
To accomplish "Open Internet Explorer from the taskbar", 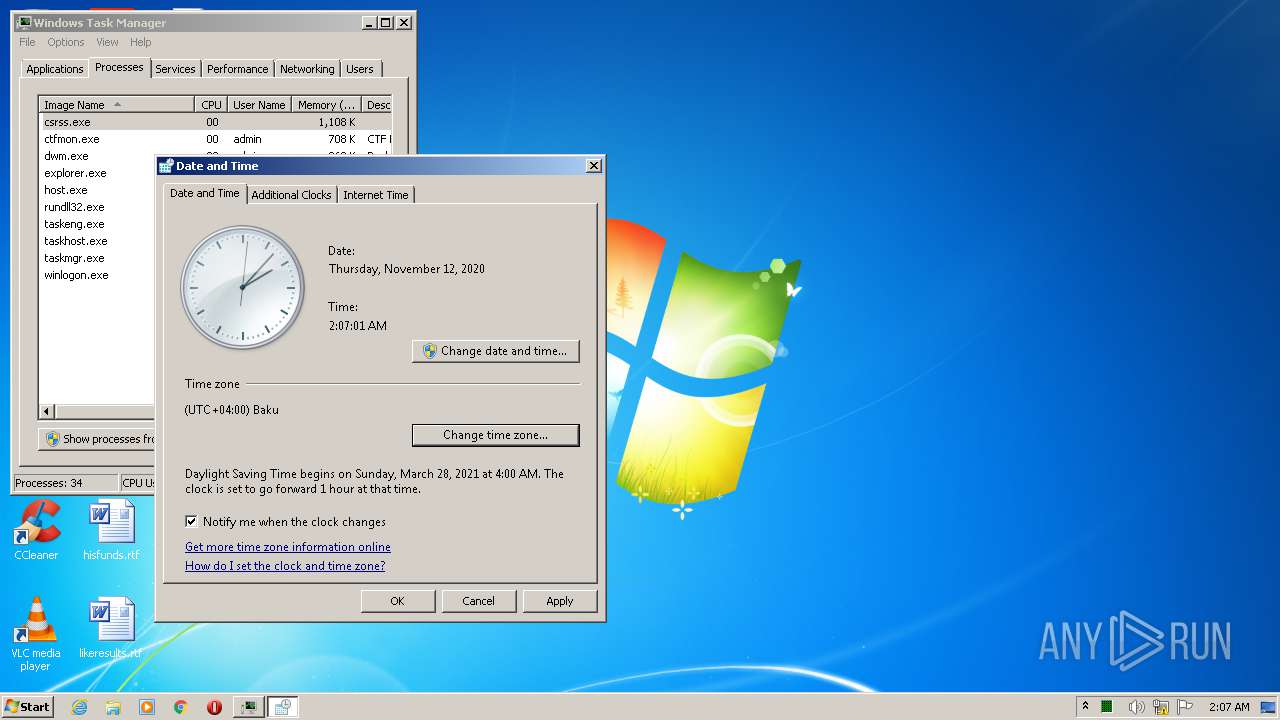I will pos(80,707).
